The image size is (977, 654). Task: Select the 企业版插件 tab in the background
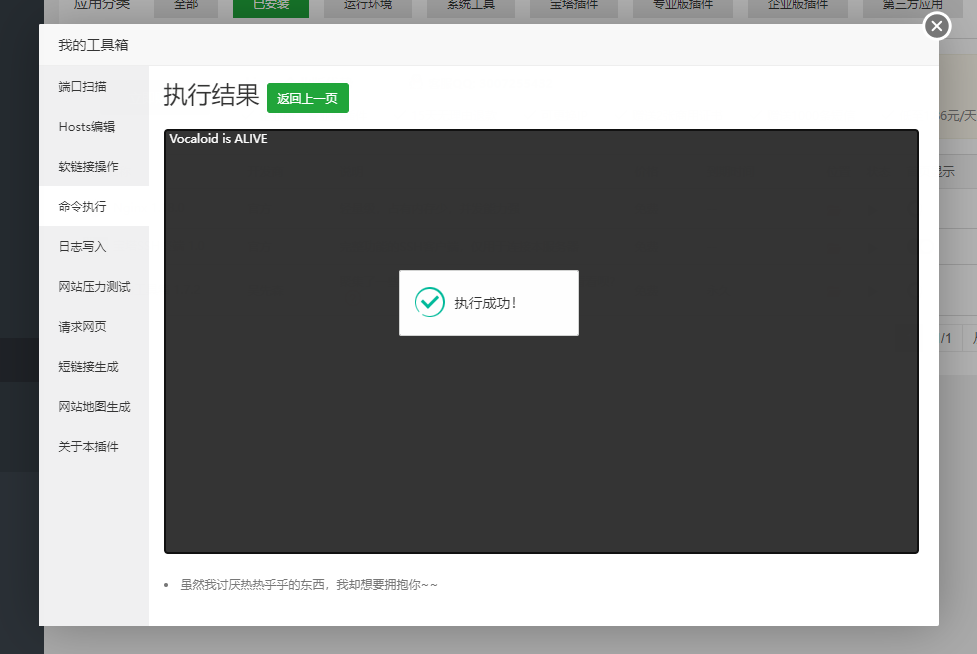click(x=798, y=7)
